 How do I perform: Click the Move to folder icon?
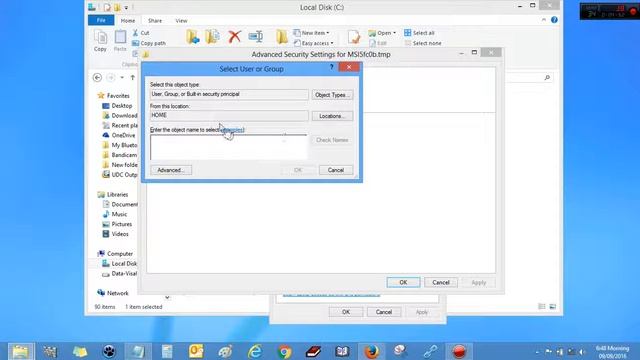pos(193,37)
